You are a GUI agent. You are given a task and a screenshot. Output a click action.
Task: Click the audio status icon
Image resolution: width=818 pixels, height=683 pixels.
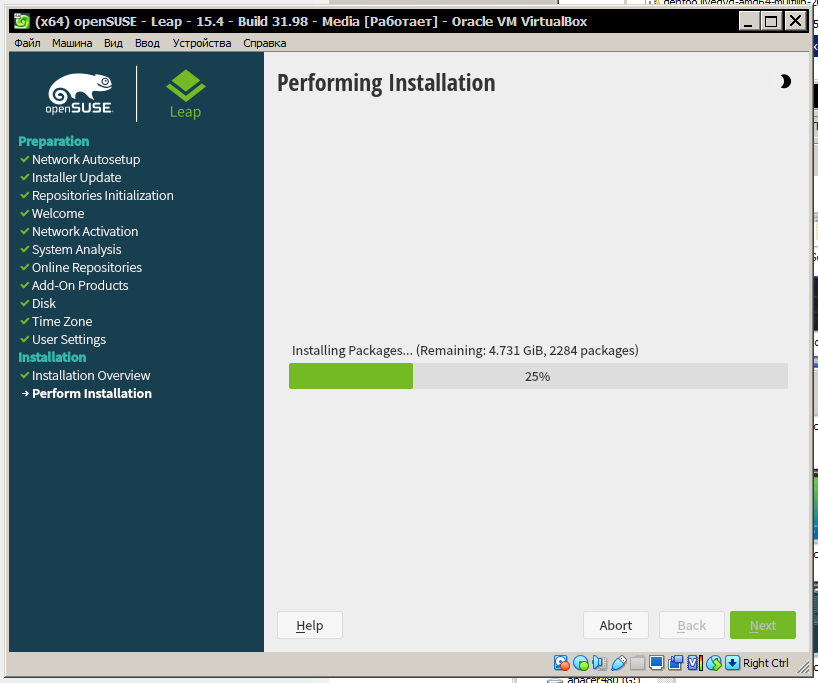coord(599,663)
